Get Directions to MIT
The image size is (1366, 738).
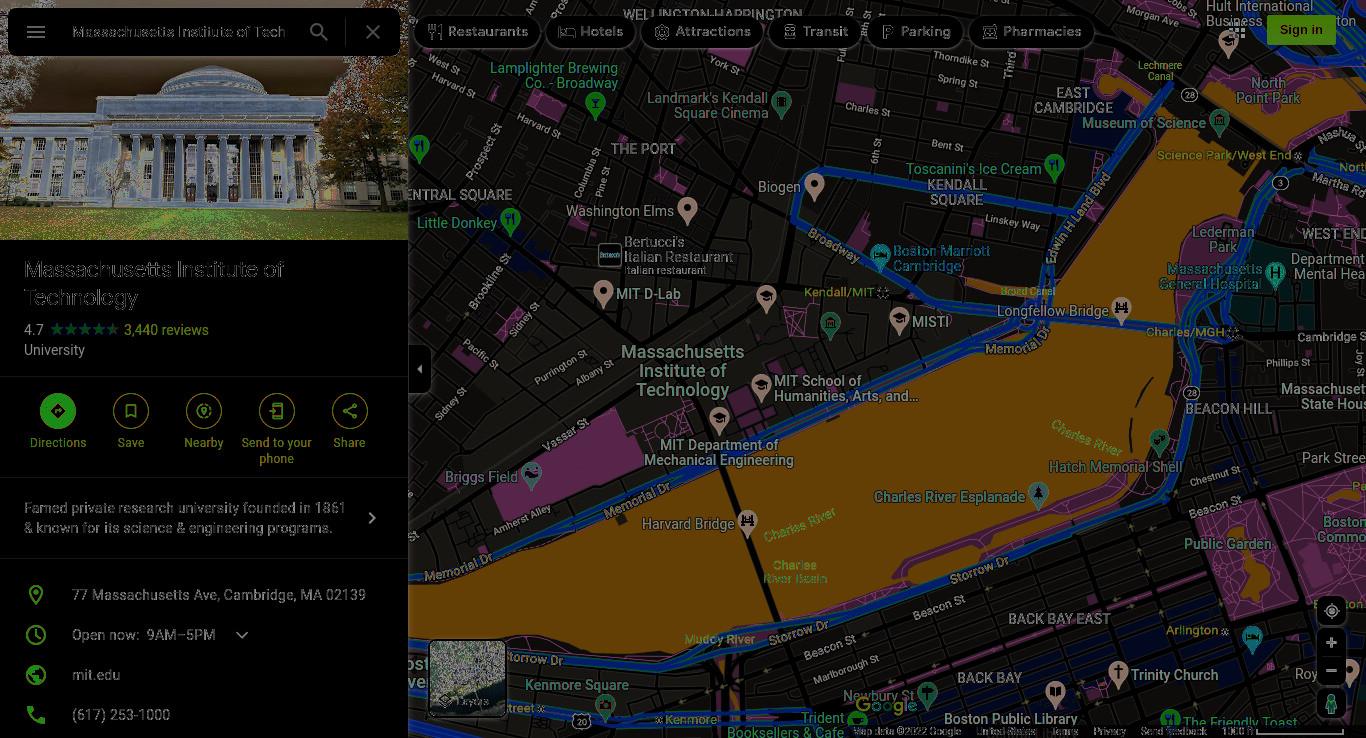coord(58,422)
